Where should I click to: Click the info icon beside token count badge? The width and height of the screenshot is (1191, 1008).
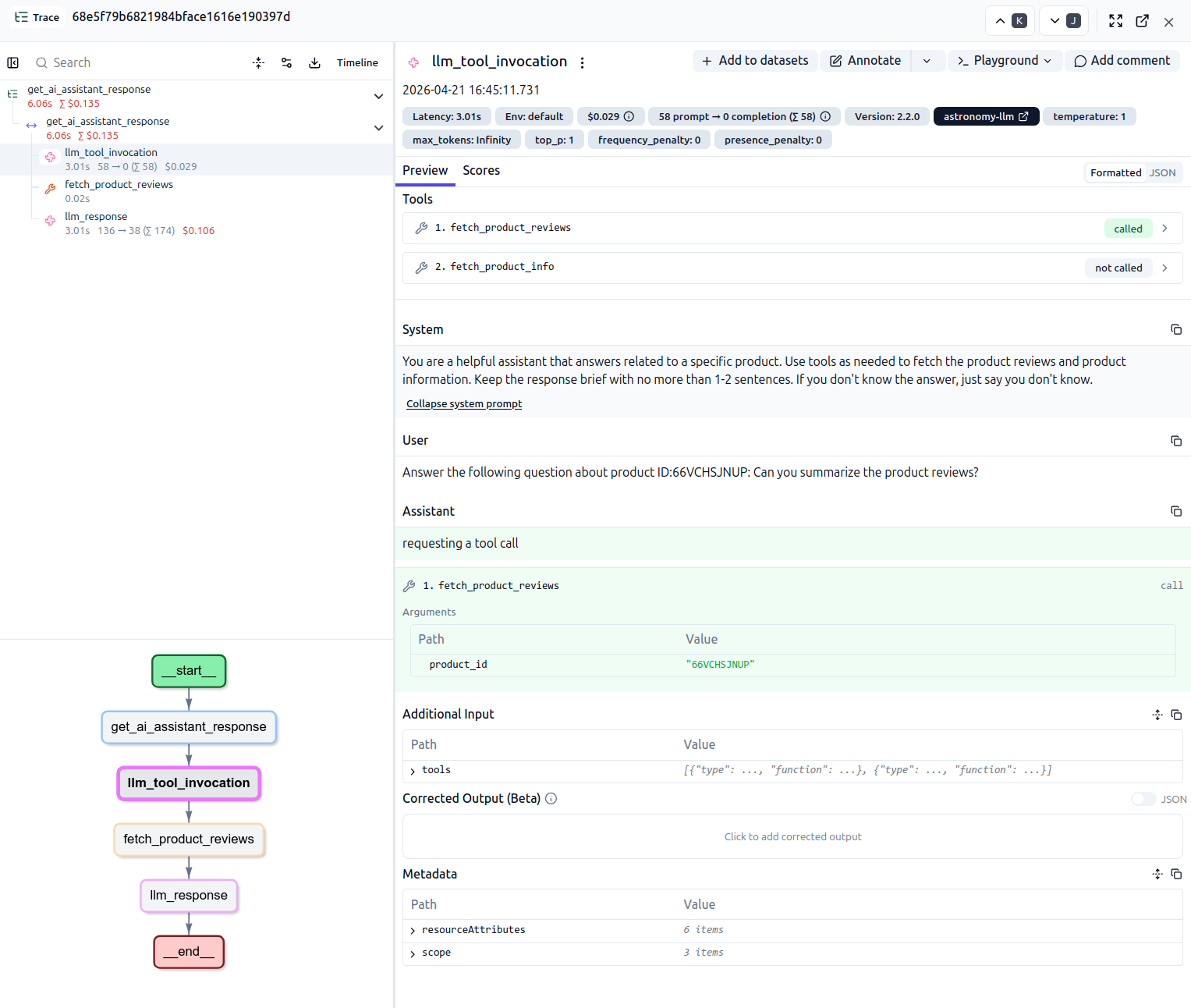pos(825,116)
